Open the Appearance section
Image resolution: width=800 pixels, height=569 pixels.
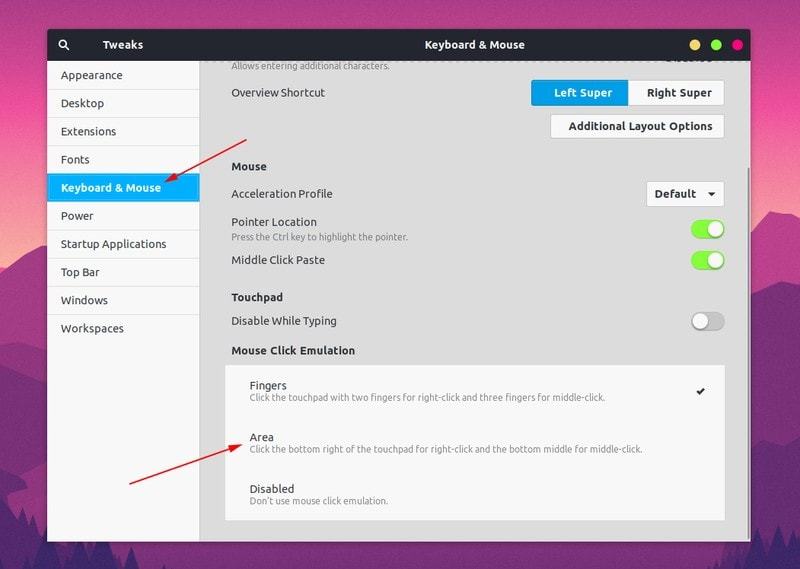click(92, 75)
